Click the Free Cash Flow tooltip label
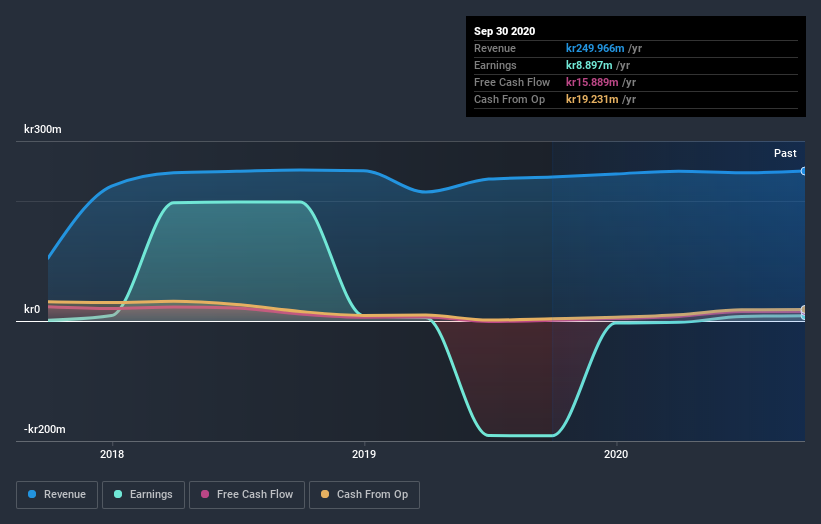Image resolution: width=821 pixels, height=524 pixels. pyautogui.click(x=512, y=82)
